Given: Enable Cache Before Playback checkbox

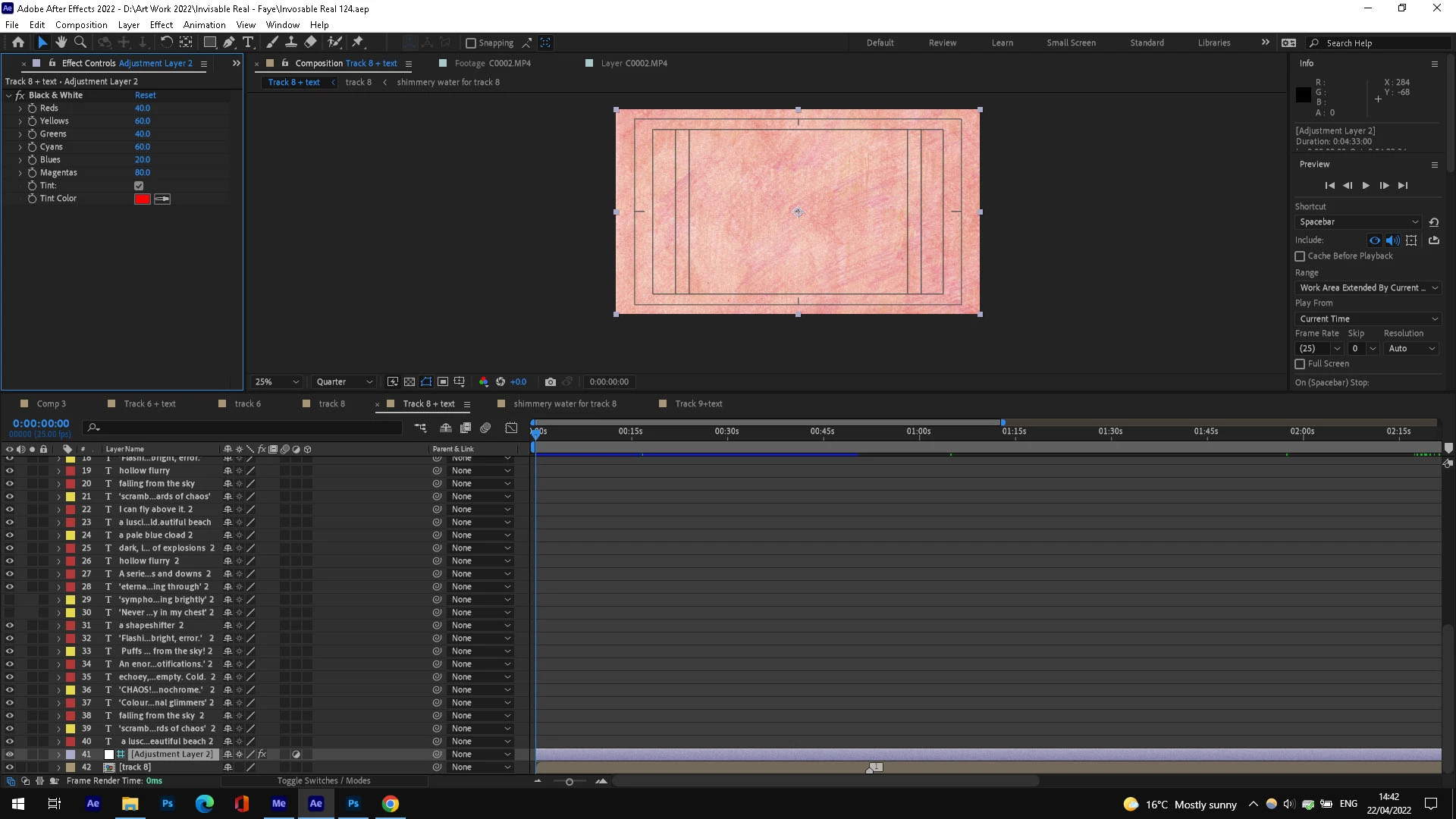Looking at the screenshot, I should pyautogui.click(x=1300, y=256).
